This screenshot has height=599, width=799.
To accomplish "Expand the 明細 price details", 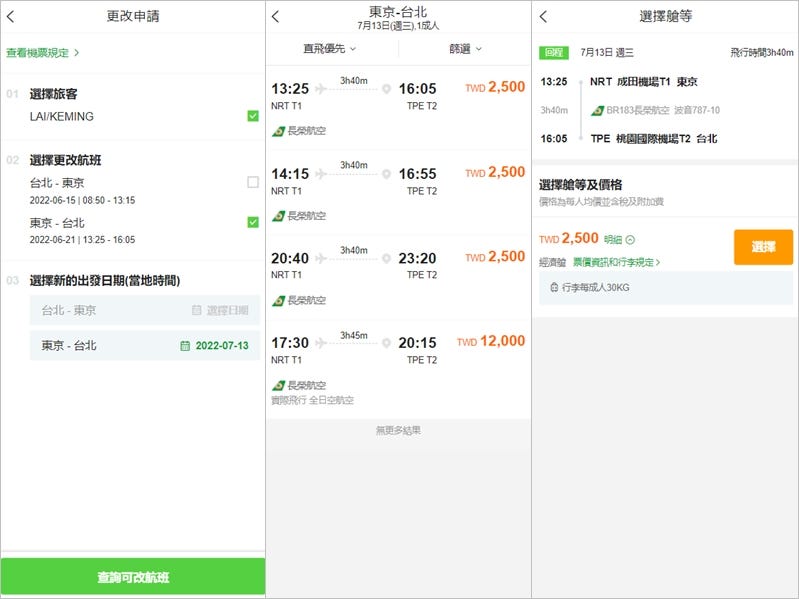I will click(x=619, y=239).
